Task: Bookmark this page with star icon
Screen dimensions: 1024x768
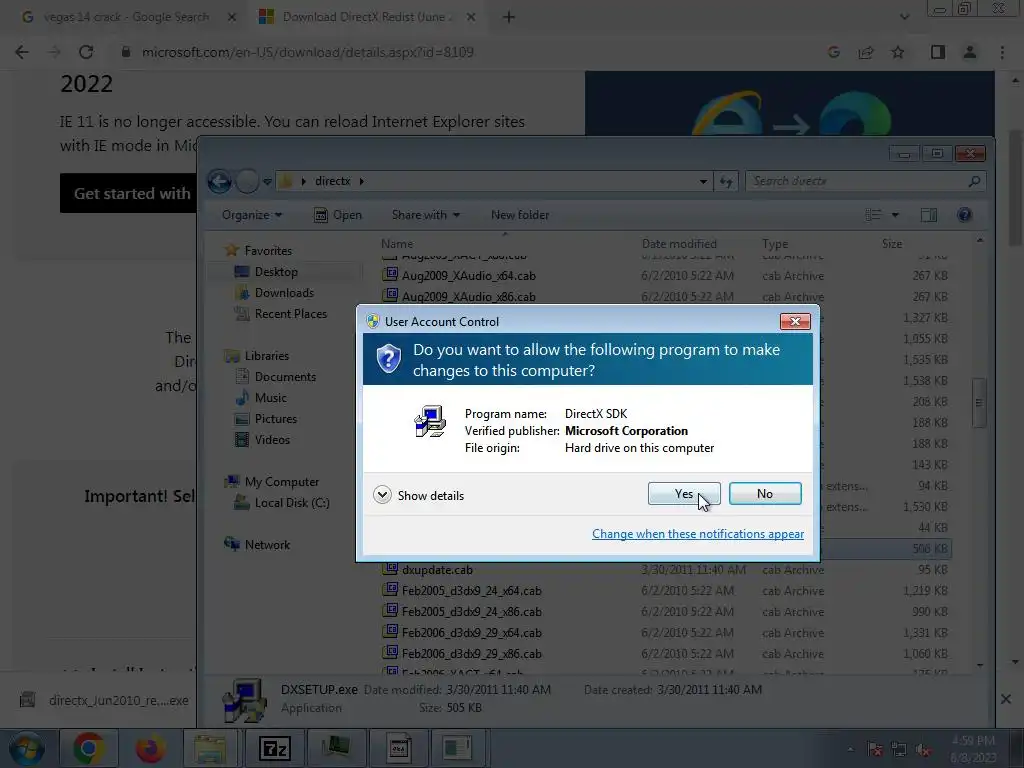Action: pos(898,52)
